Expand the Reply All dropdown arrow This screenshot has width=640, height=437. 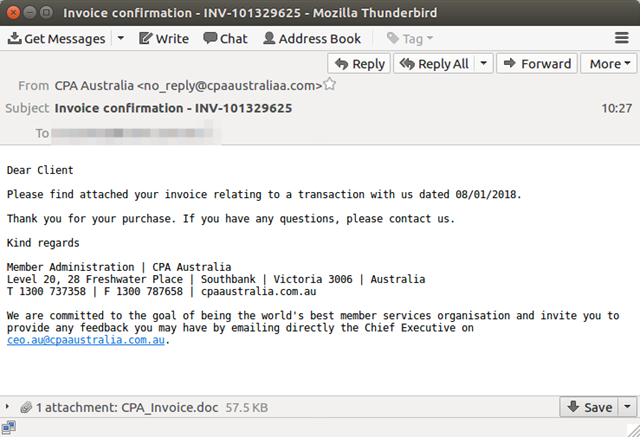click(483, 64)
